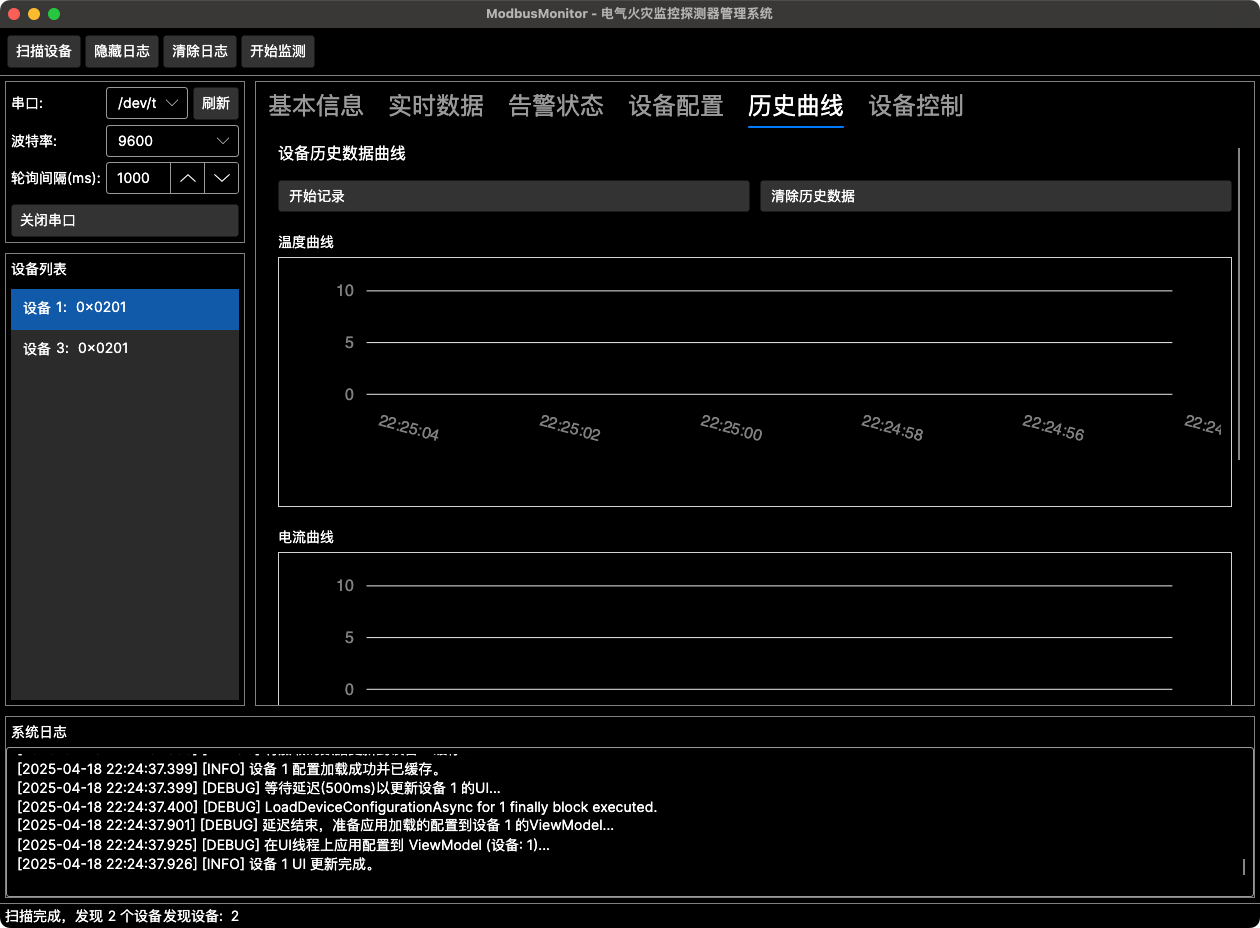Click log line 设备 1 UI 更新完成
Viewport: 1260px width, 928px height.
tap(197, 864)
